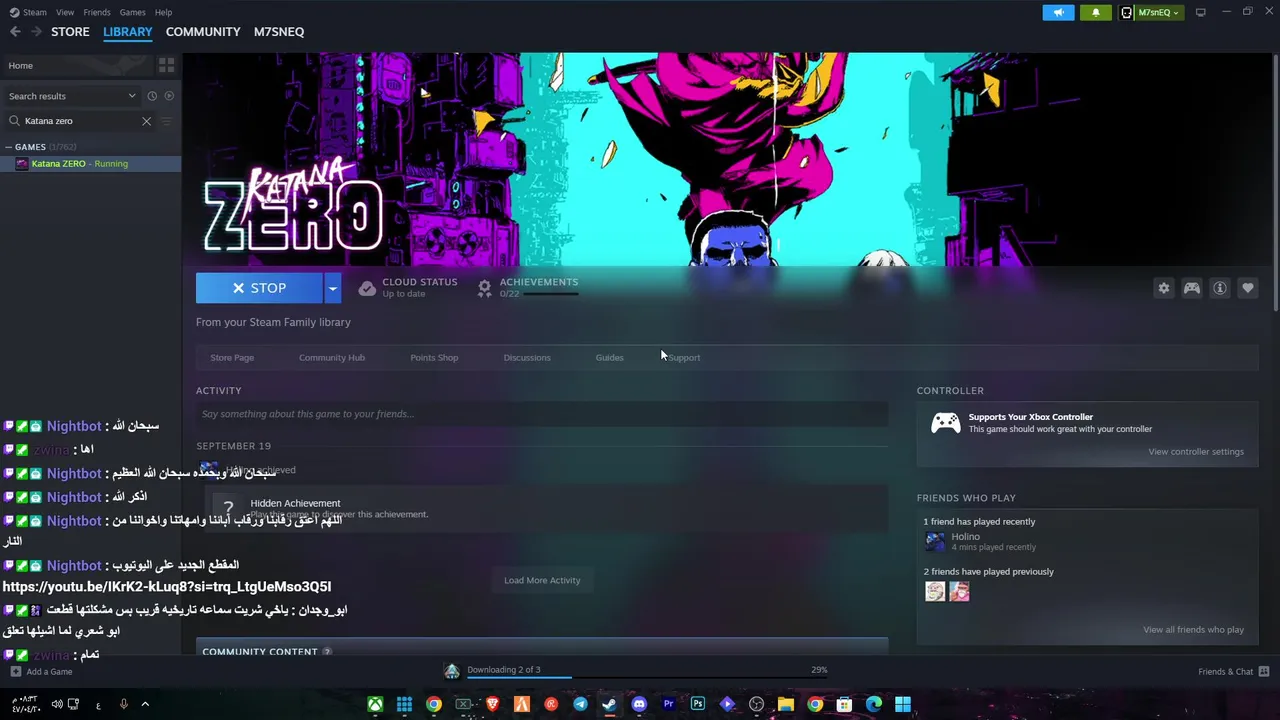Go back with the left arrow
Viewport: 1280px width, 720px height.
[15, 32]
